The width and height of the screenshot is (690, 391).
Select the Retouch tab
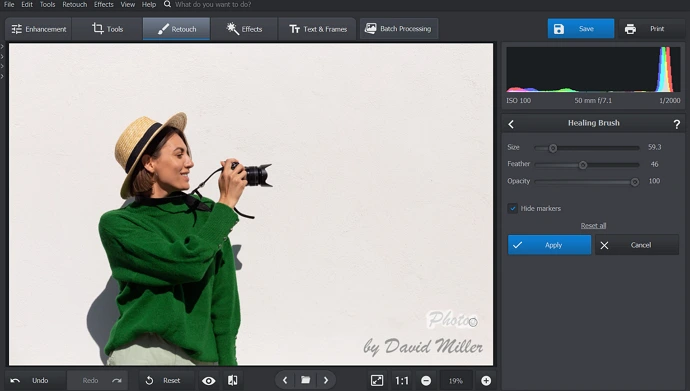tap(176, 29)
